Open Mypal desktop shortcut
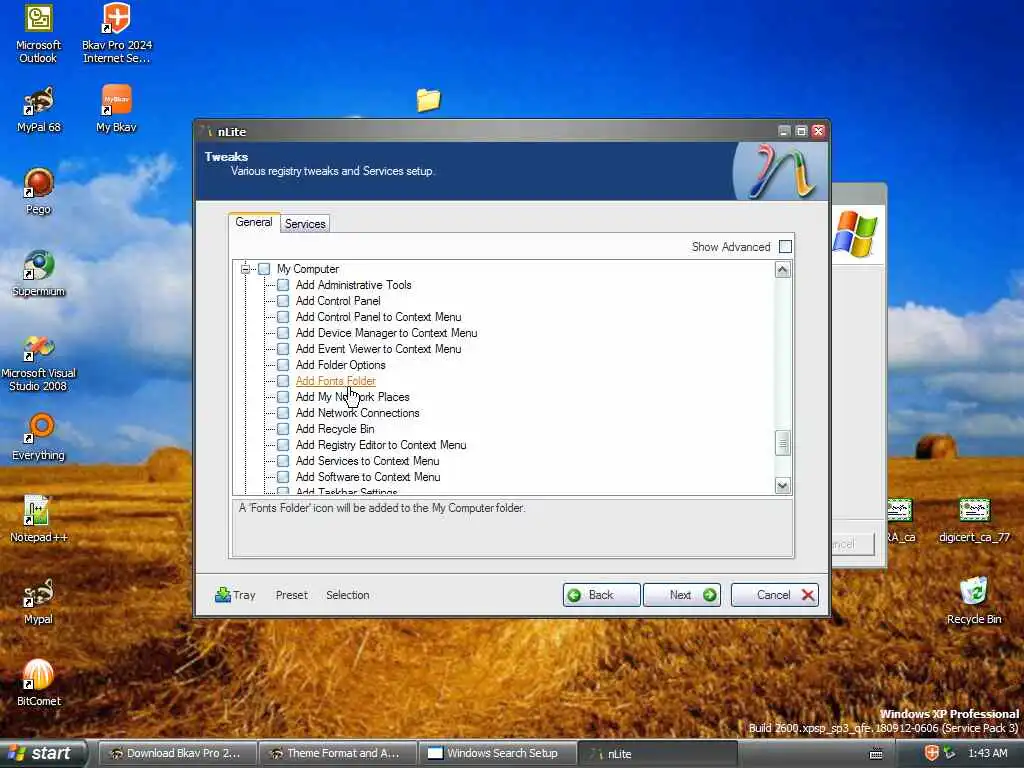Viewport: 1024px width, 768px height. tap(39, 601)
